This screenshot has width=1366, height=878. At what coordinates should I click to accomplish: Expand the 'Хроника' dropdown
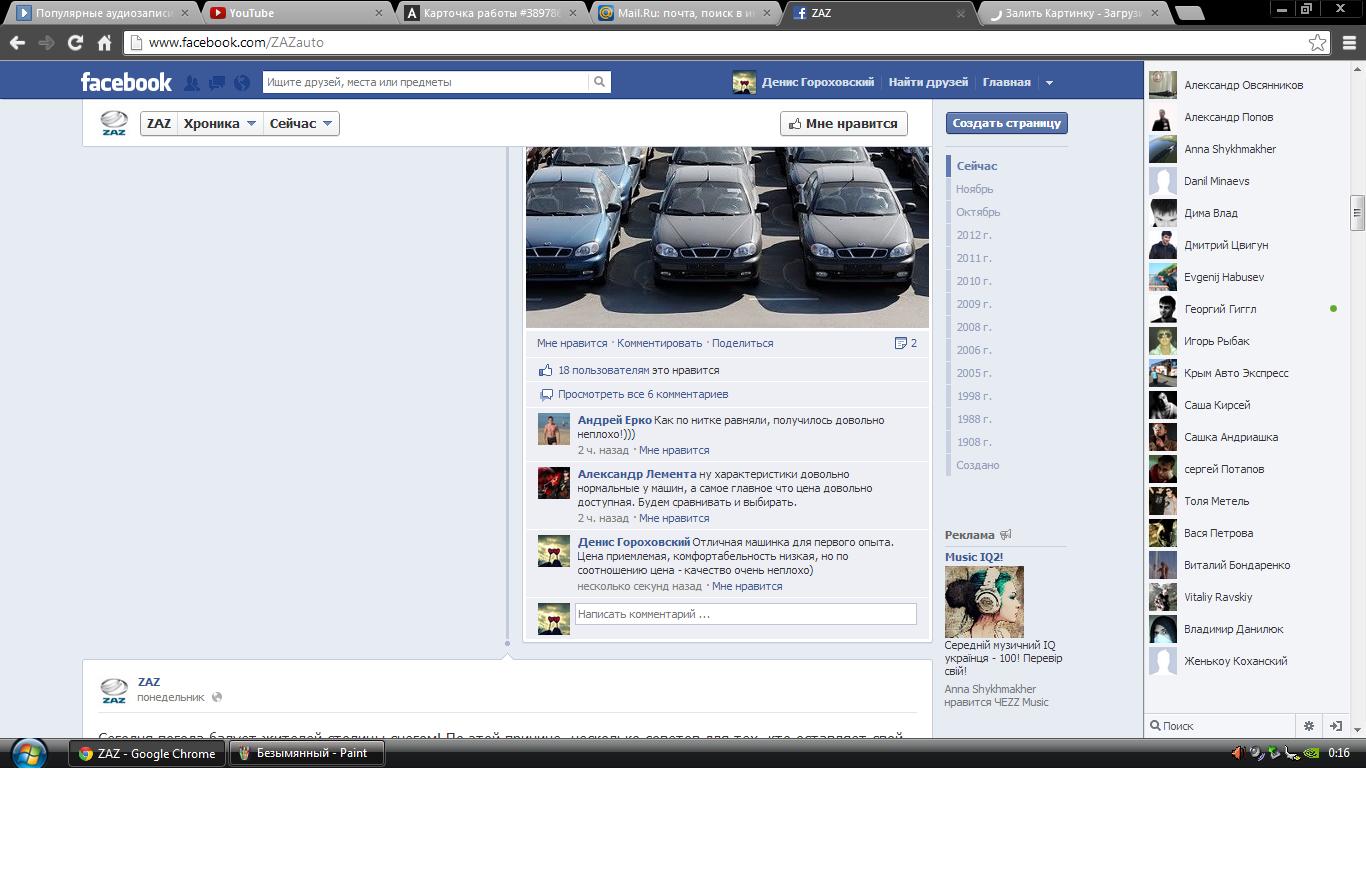(x=220, y=123)
